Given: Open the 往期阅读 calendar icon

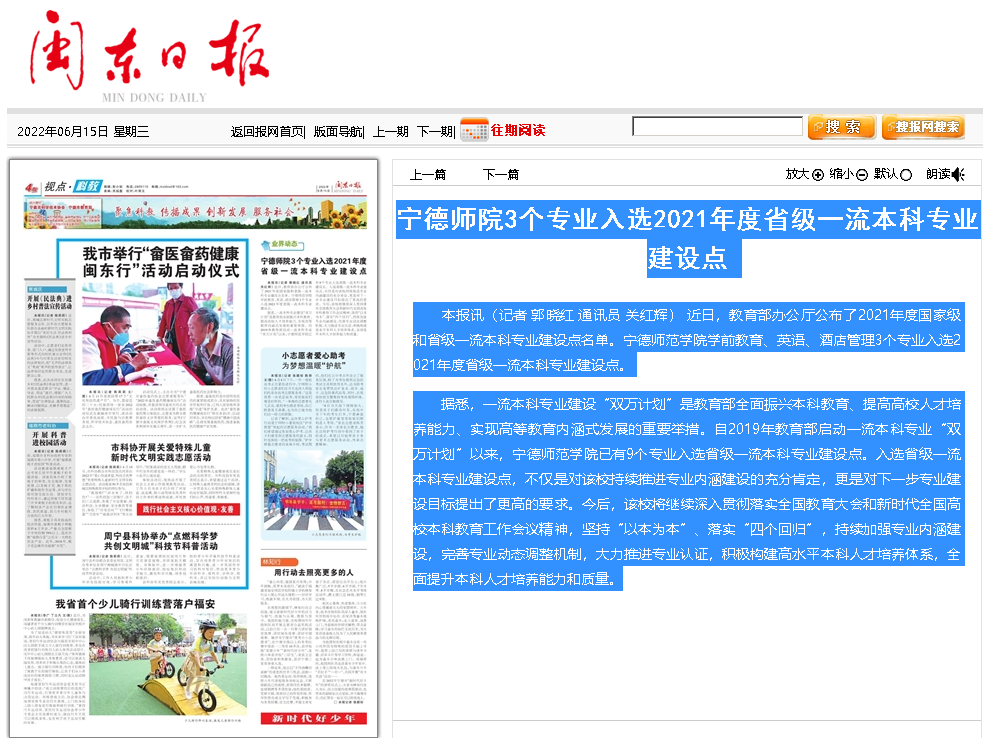Looking at the screenshot, I should (473, 129).
